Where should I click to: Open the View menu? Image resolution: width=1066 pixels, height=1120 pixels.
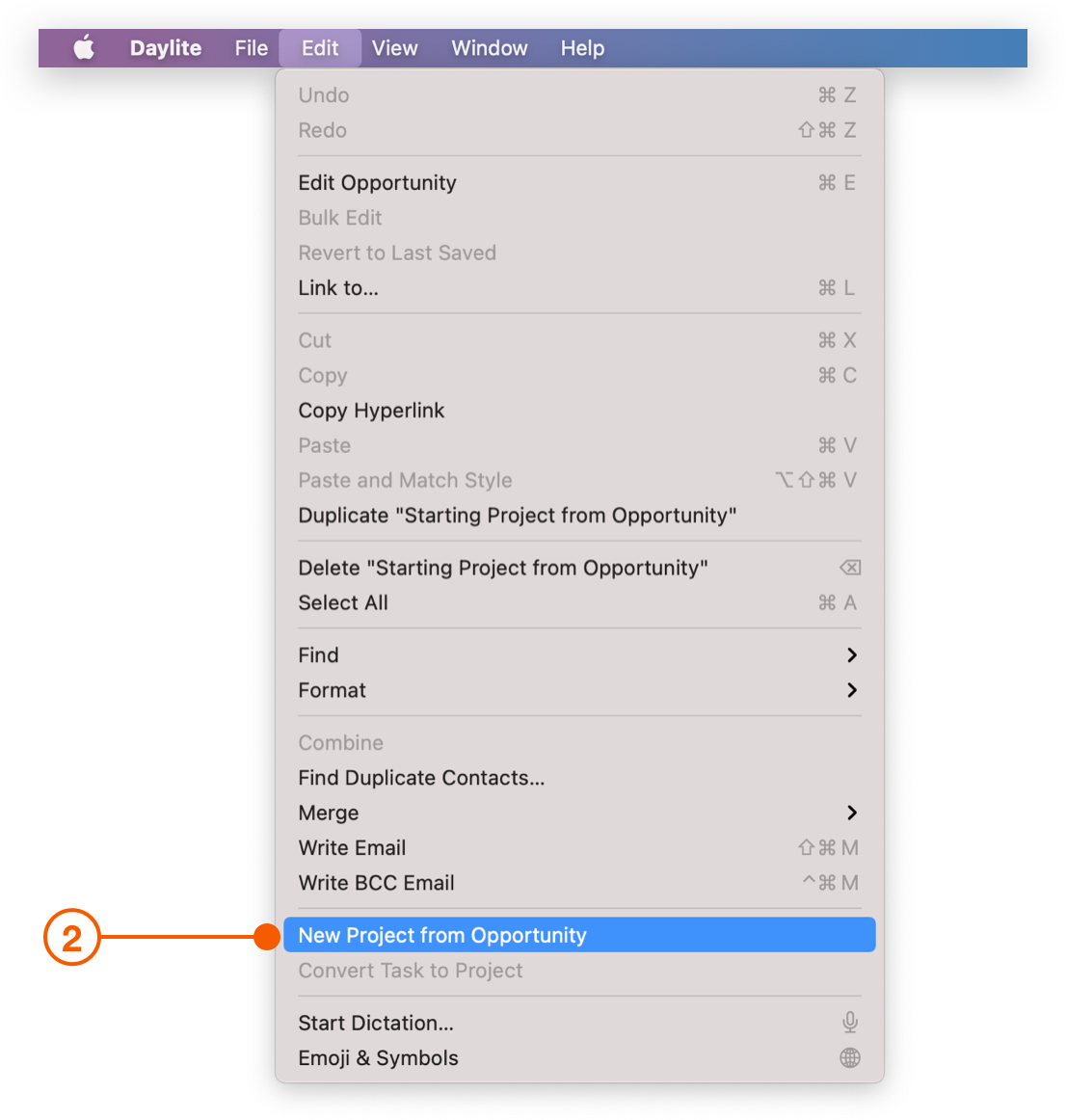pos(394,47)
